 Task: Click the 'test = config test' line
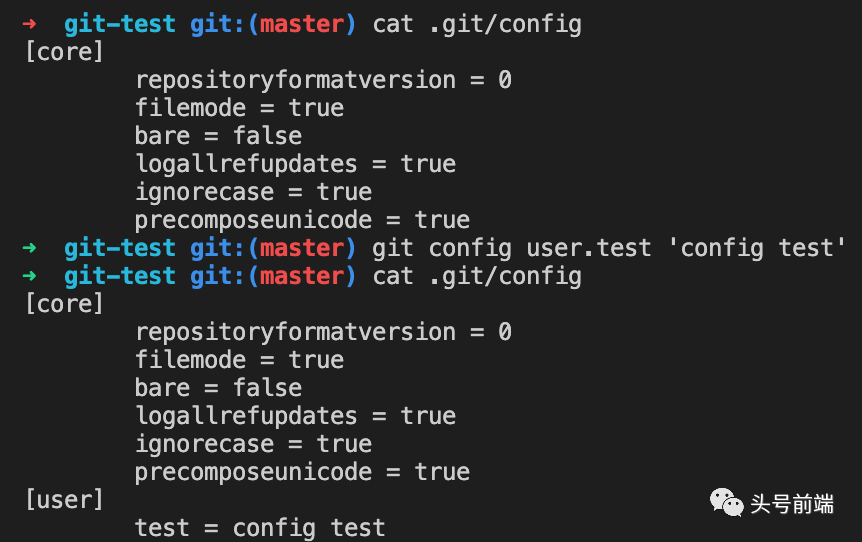click(260, 528)
